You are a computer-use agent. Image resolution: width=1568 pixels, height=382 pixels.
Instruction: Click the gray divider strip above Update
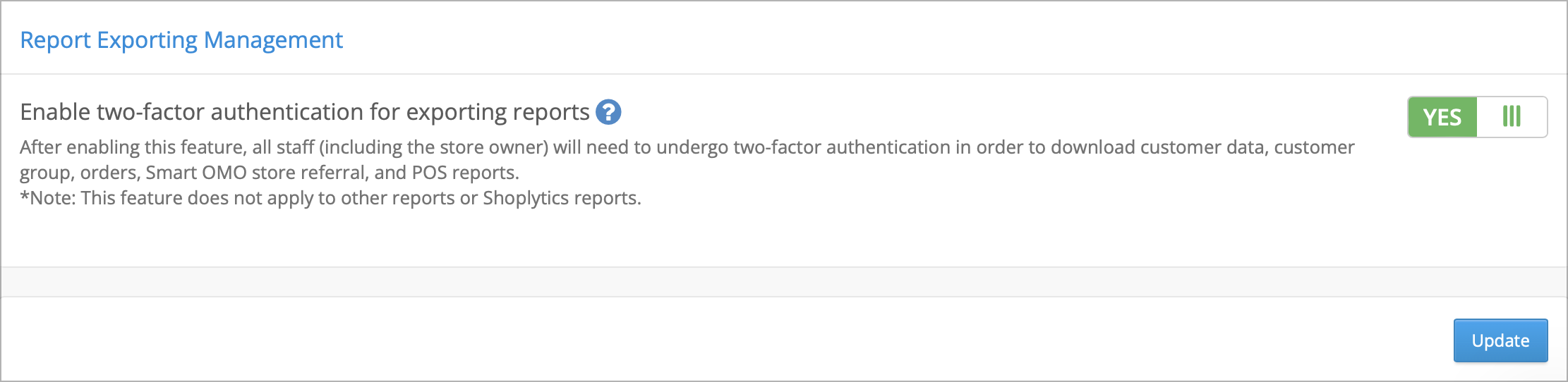tap(784, 282)
